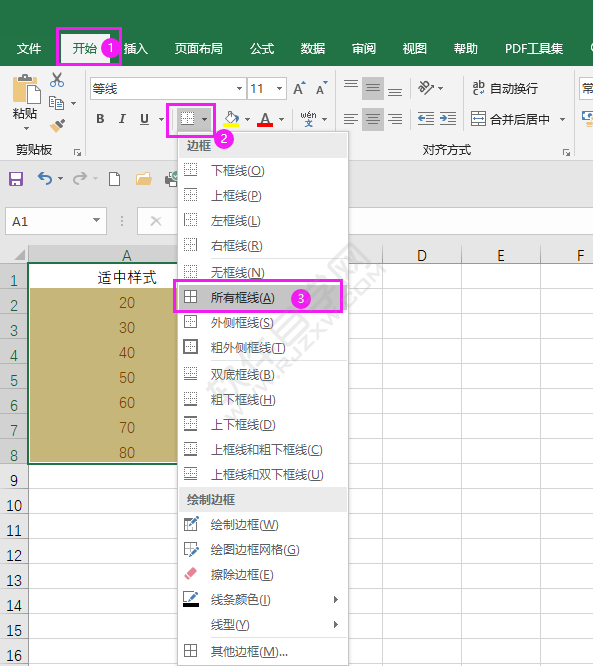The image size is (593, 666).
Task: Choose 所有框线(A) from the border menu
Action: point(263,297)
